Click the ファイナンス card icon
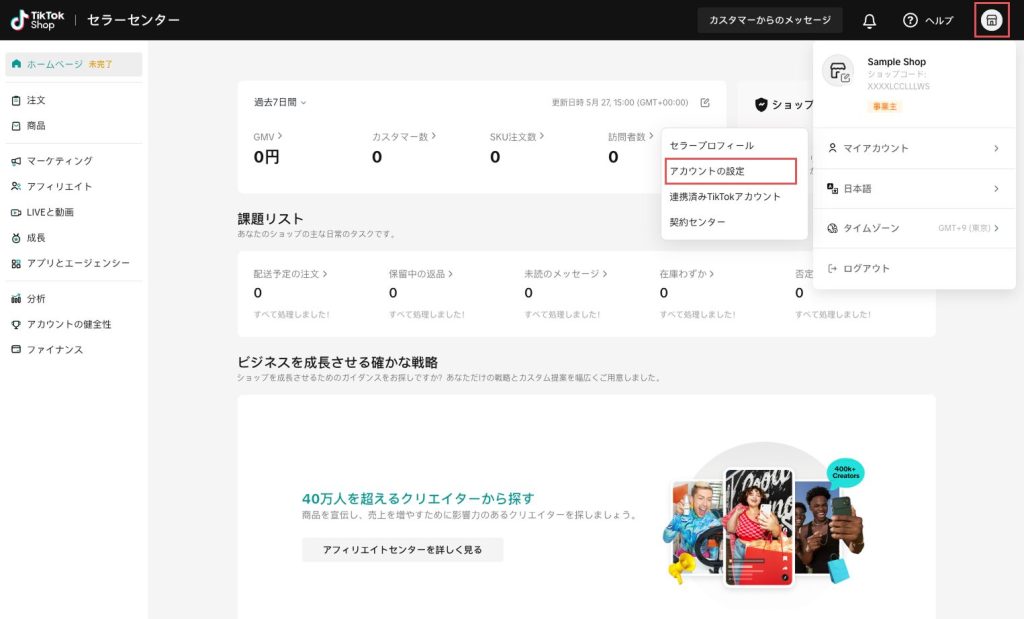 pyautogui.click(x=16, y=350)
